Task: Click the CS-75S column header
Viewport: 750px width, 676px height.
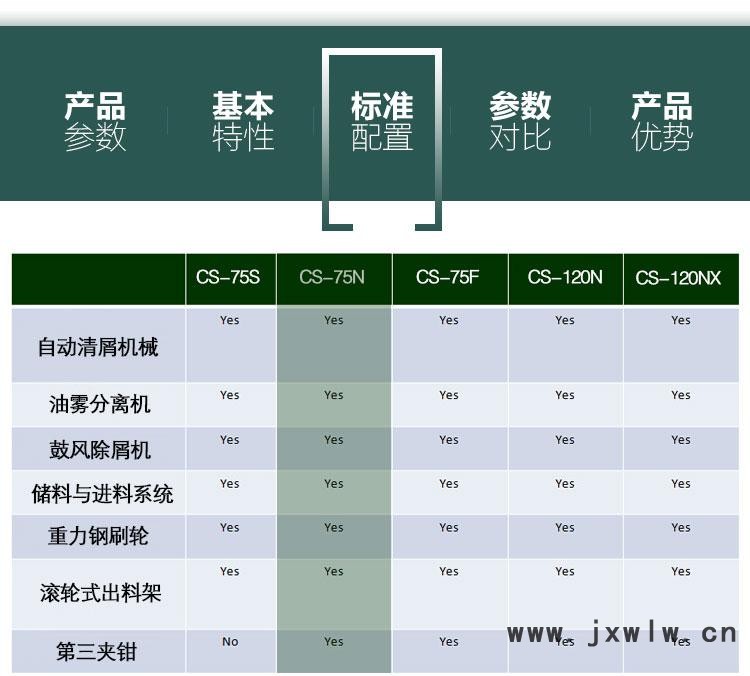Action: click(229, 278)
